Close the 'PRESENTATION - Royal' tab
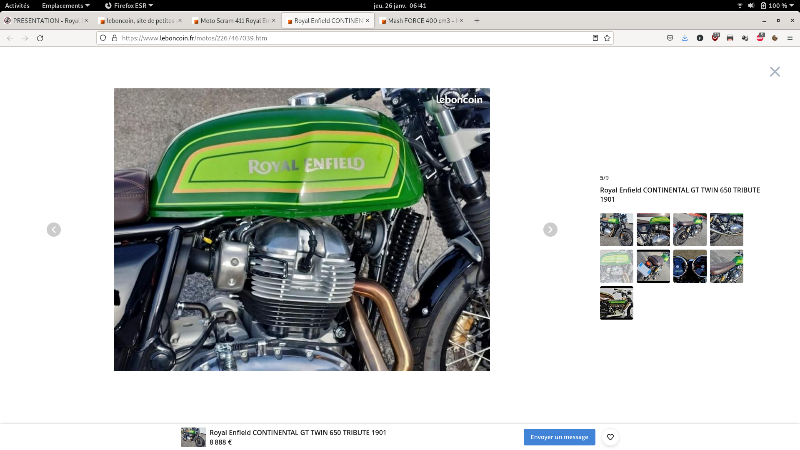 coord(86,21)
